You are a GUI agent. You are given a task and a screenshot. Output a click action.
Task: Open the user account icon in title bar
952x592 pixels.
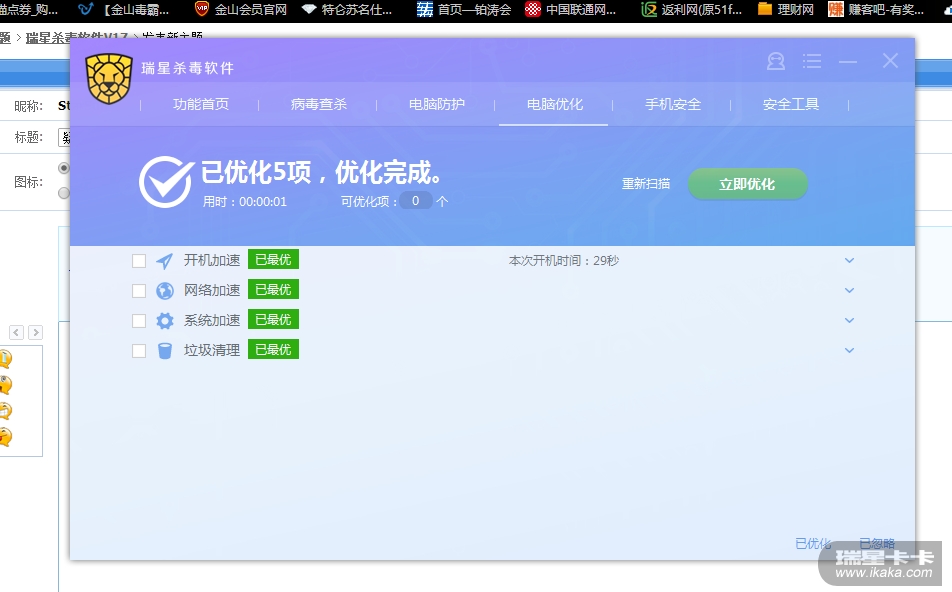point(775,61)
